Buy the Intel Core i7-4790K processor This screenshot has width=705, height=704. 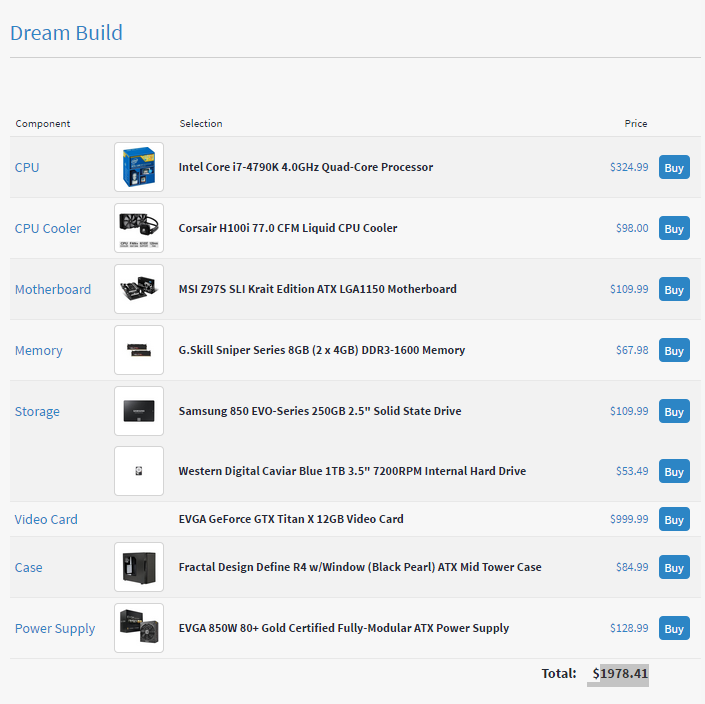click(x=674, y=167)
